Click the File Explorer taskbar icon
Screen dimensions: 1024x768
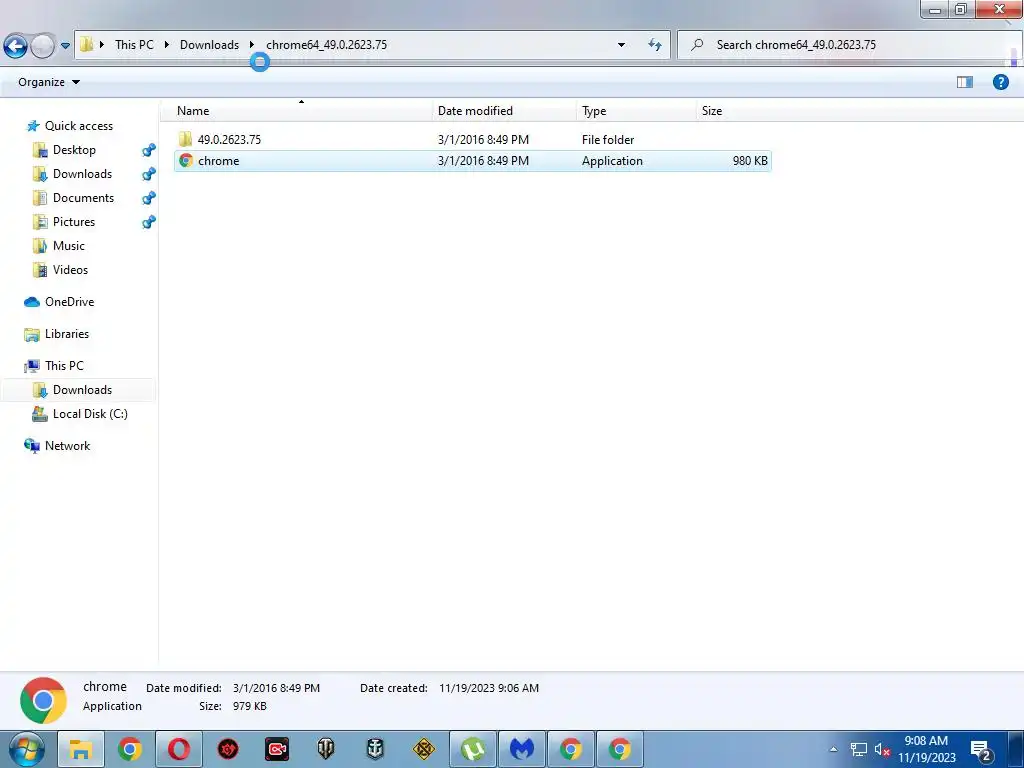pos(81,749)
